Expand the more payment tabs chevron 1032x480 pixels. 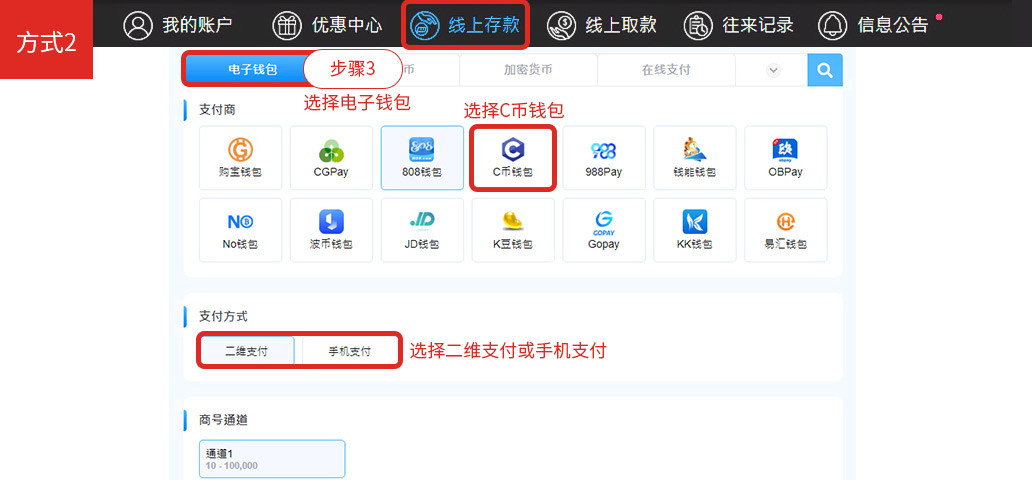tap(772, 70)
